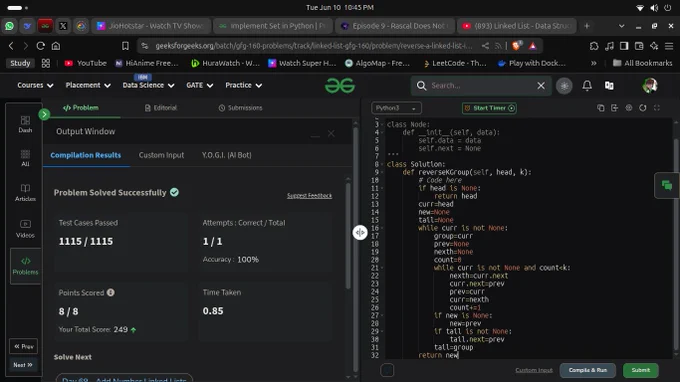Select the Problem tab
The width and height of the screenshot is (680, 382).
click(81, 108)
